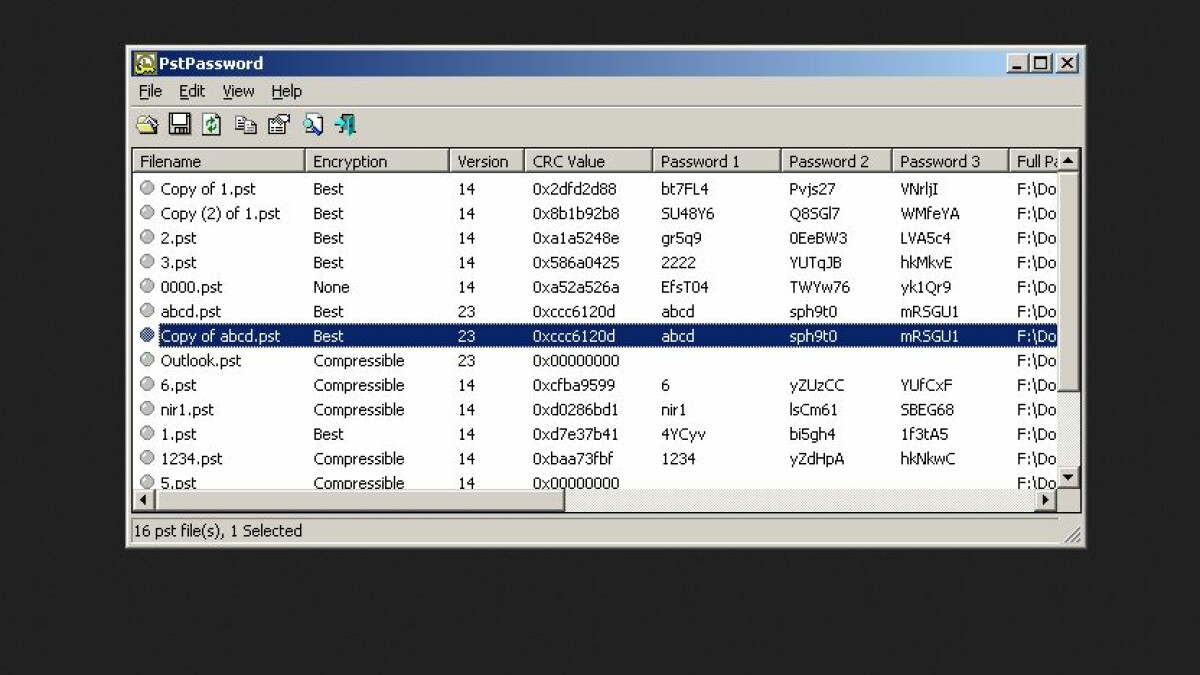Sort by the Filename column header

pyautogui.click(x=218, y=161)
